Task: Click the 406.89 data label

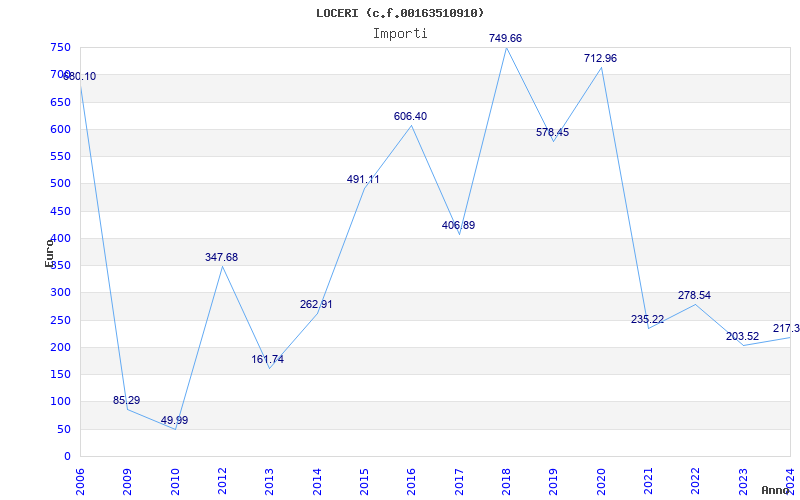Action: [458, 226]
